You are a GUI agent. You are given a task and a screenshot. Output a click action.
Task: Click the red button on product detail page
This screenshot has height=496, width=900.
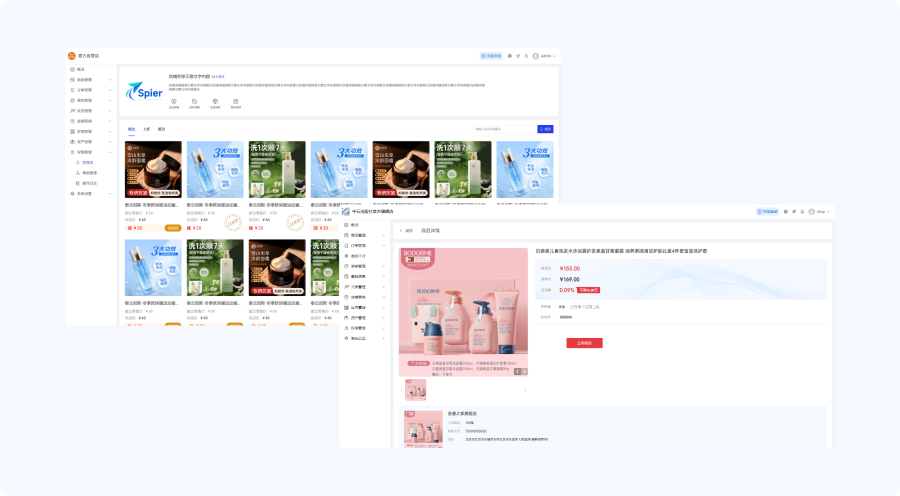point(584,342)
